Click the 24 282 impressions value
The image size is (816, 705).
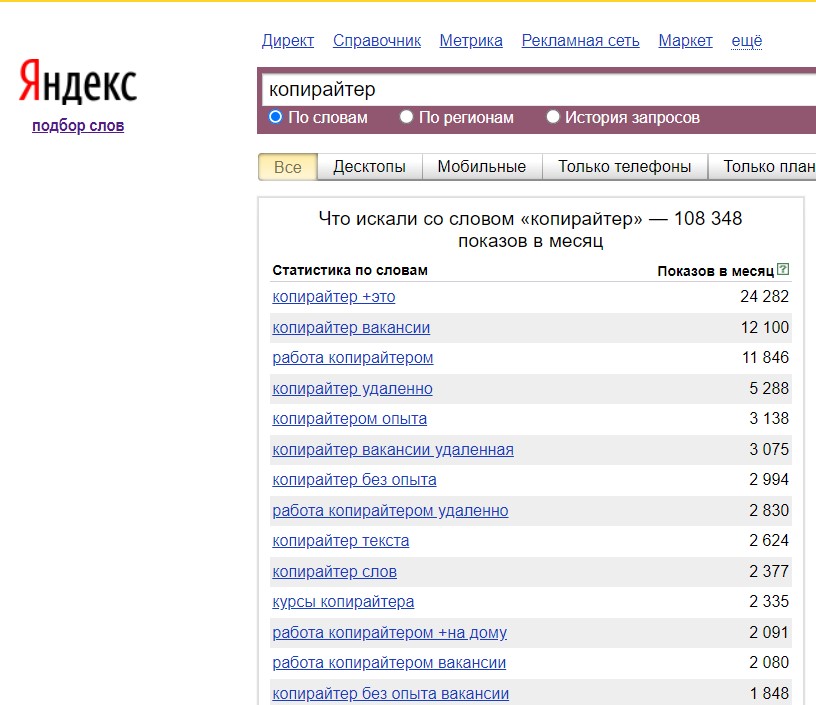tap(764, 296)
